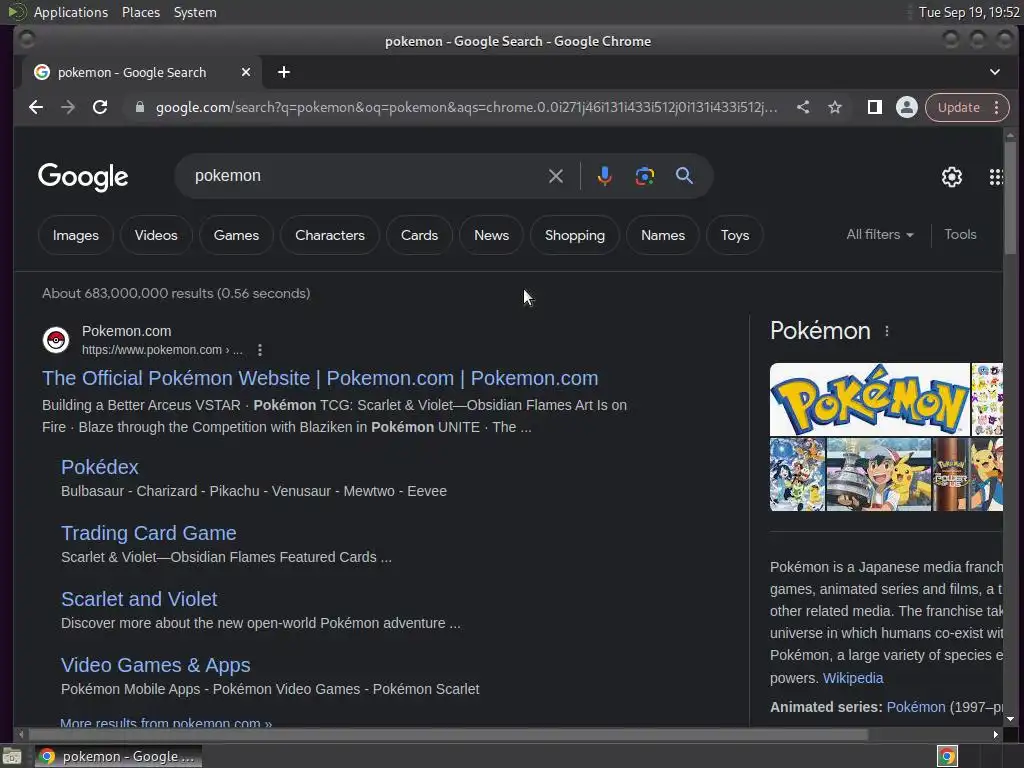Click the Update button in Chrome

[959, 107]
